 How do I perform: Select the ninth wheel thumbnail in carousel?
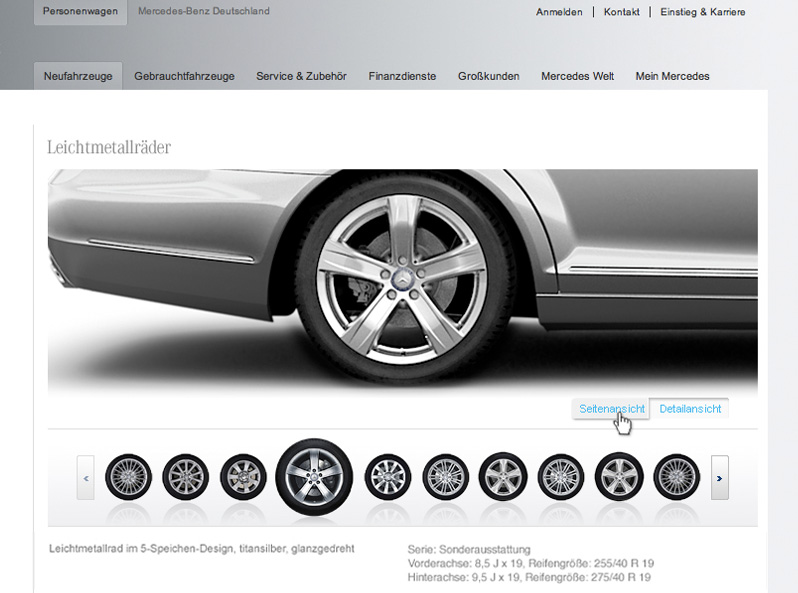tap(619, 477)
